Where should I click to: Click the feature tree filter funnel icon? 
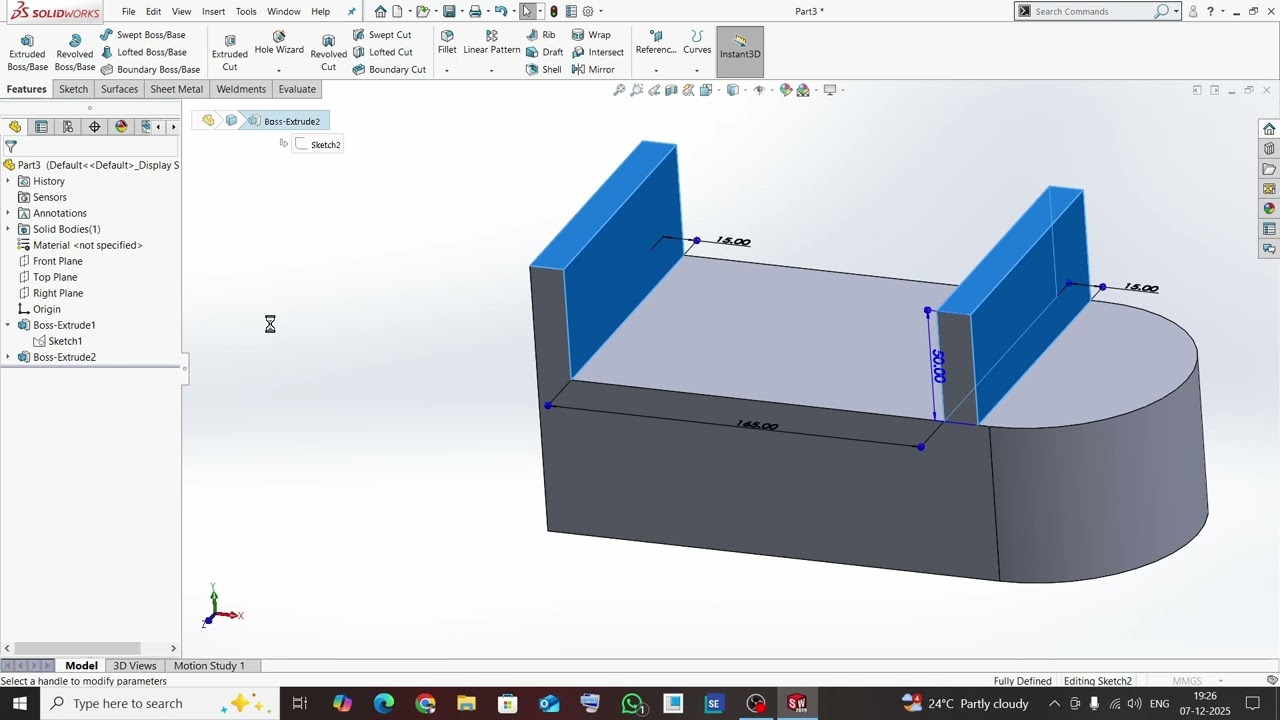tap(11, 146)
